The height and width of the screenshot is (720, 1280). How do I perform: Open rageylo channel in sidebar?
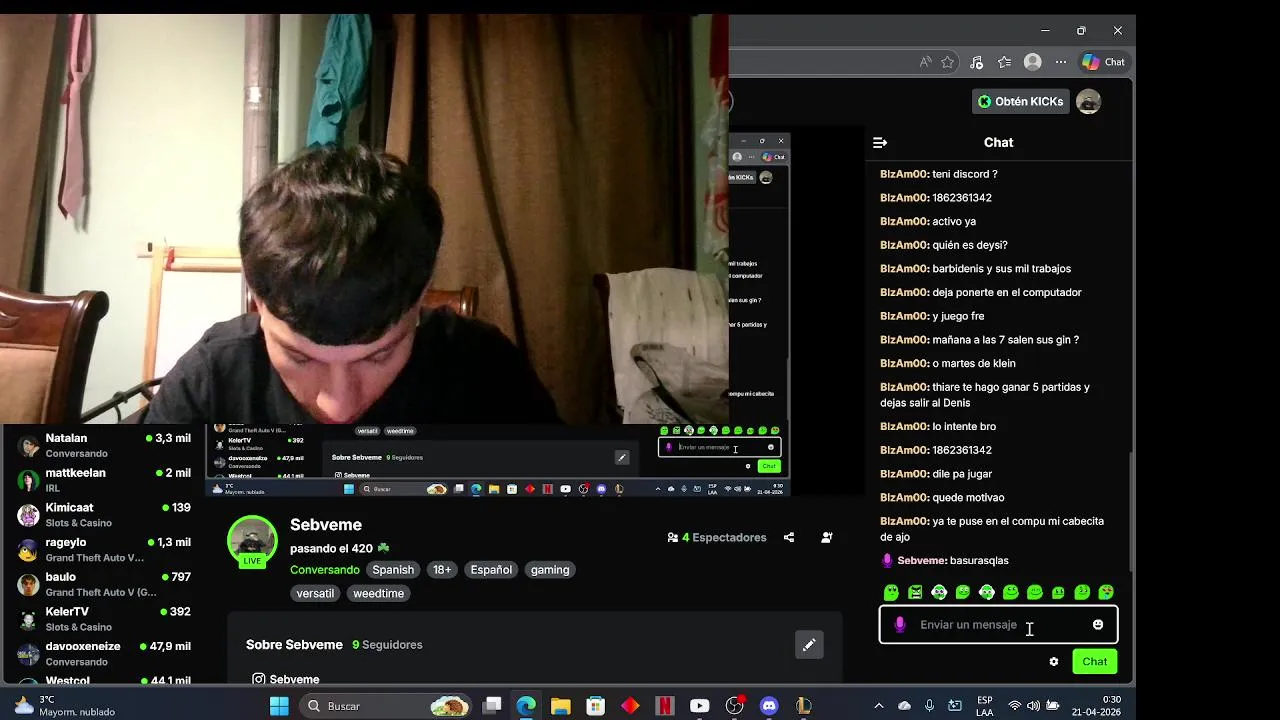tap(104, 549)
